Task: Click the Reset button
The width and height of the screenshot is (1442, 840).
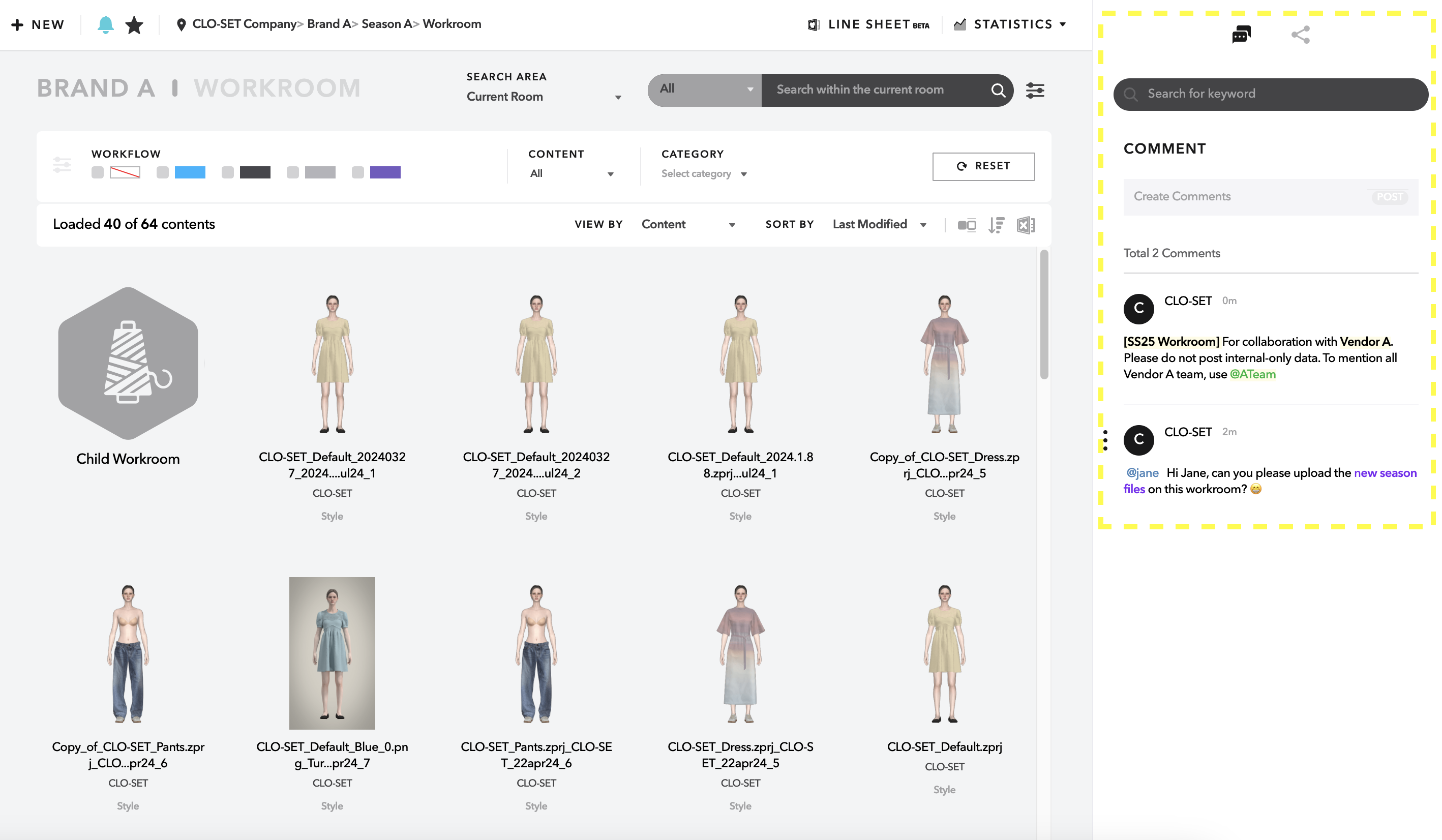Action: click(984, 166)
